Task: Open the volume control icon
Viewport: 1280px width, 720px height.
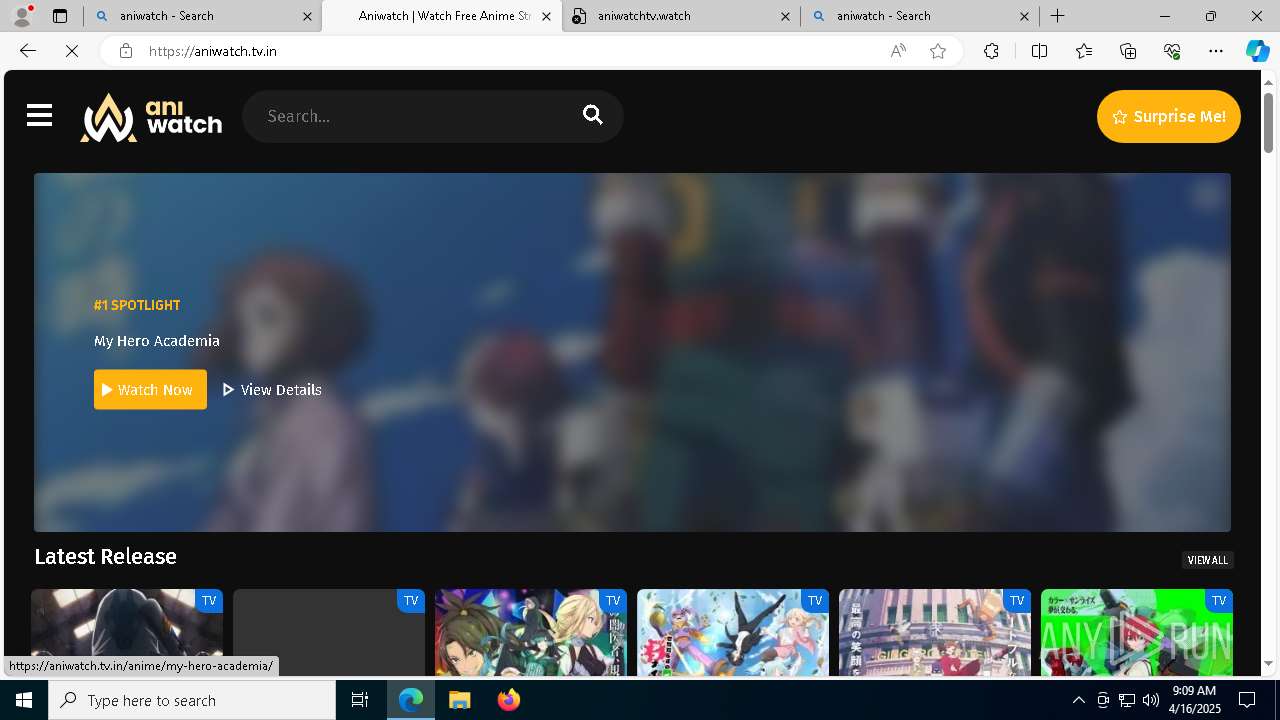Action: click(1150, 700)
